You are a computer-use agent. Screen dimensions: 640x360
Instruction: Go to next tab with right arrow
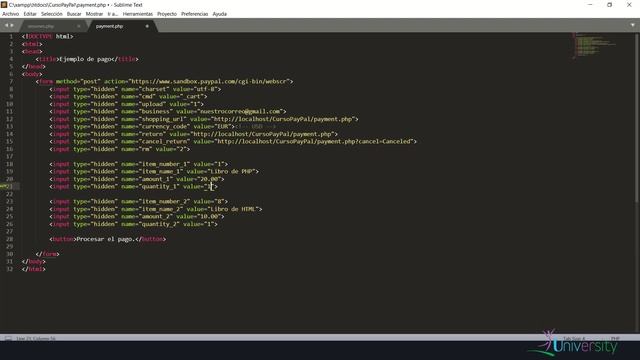pyautogui.click(x=12, y=25)
